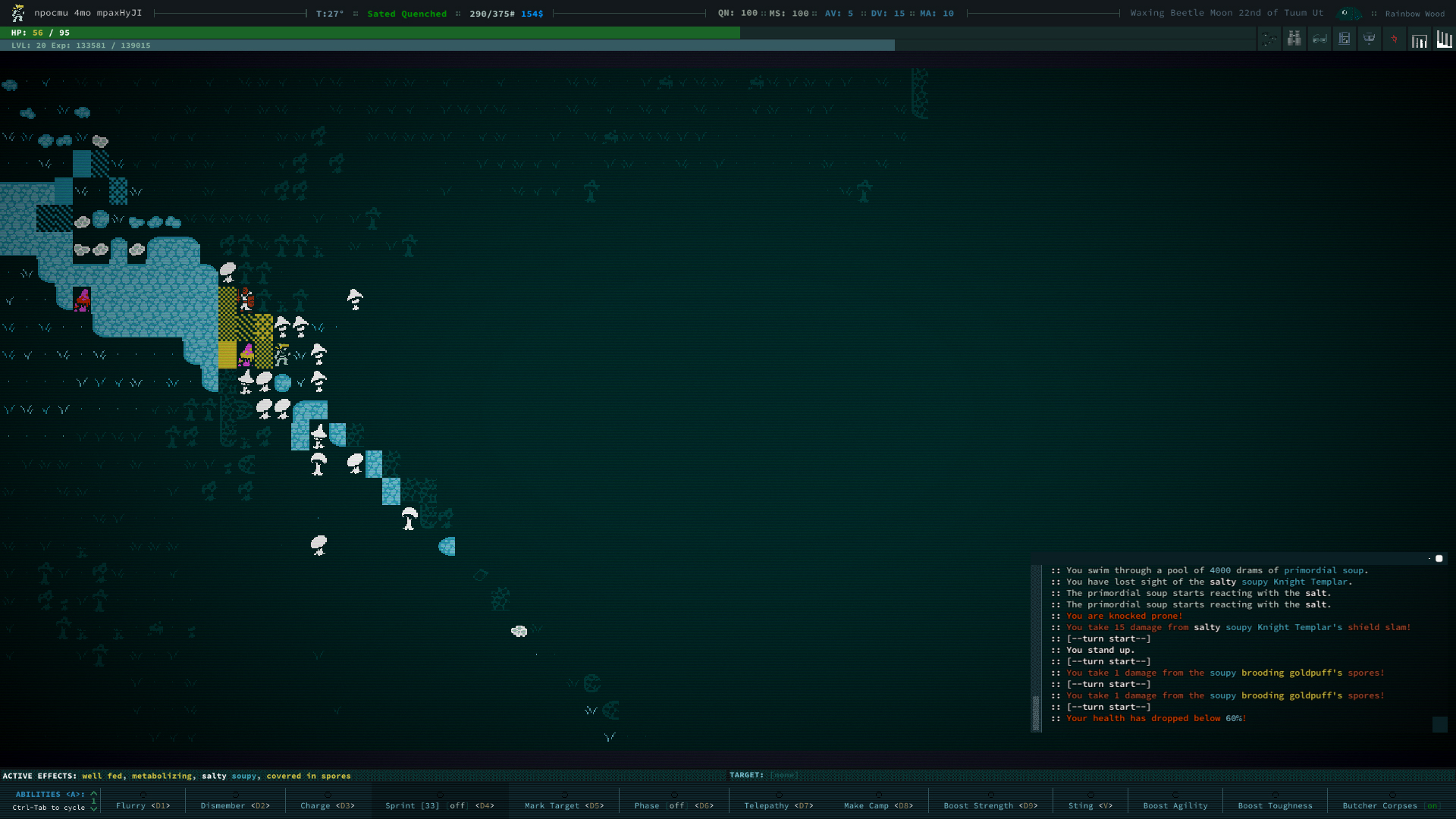Click the rightmost white bars toolbar icon
This screenshot has height=819, width=1456.
(x=1444, y=39)
